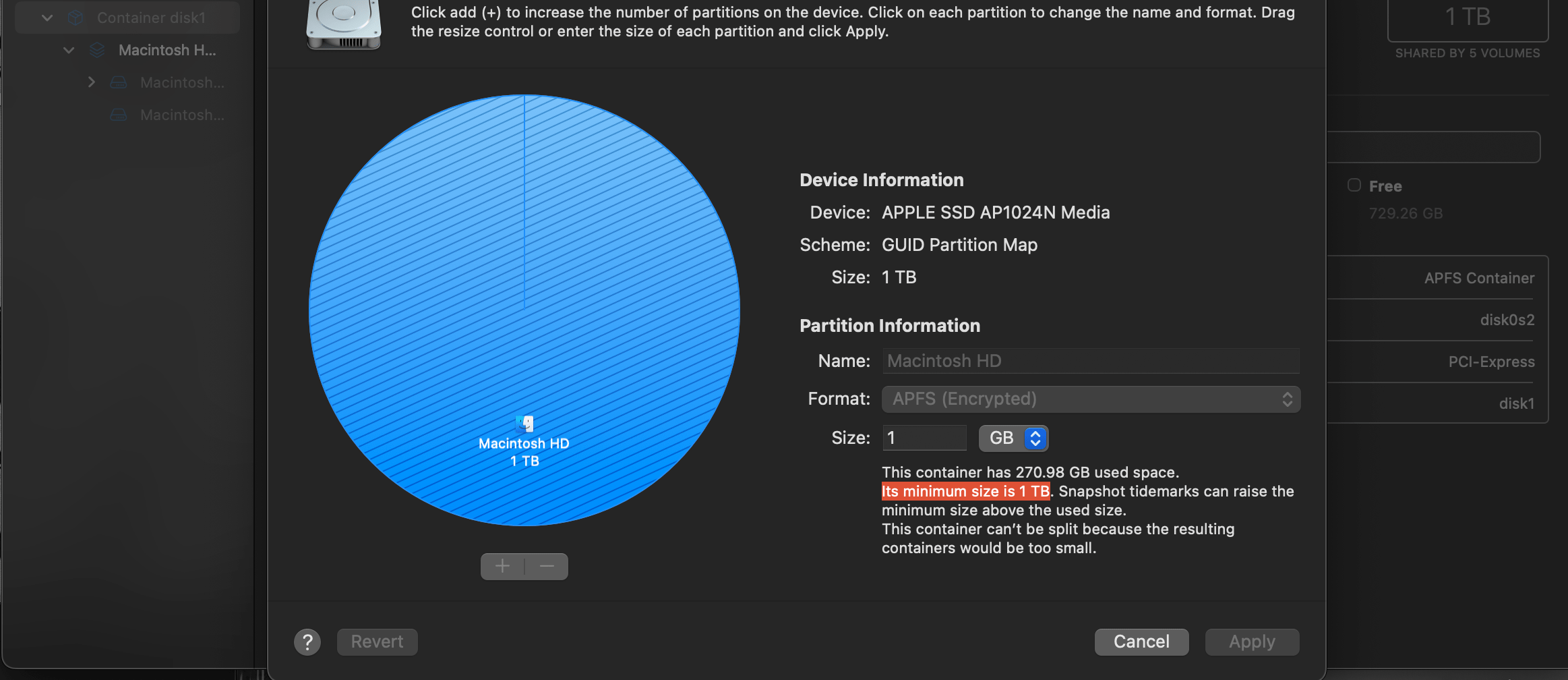The height and width of the screenshot is (680, 1568).
Task: Click the Revert button
Action: [377, 642]
